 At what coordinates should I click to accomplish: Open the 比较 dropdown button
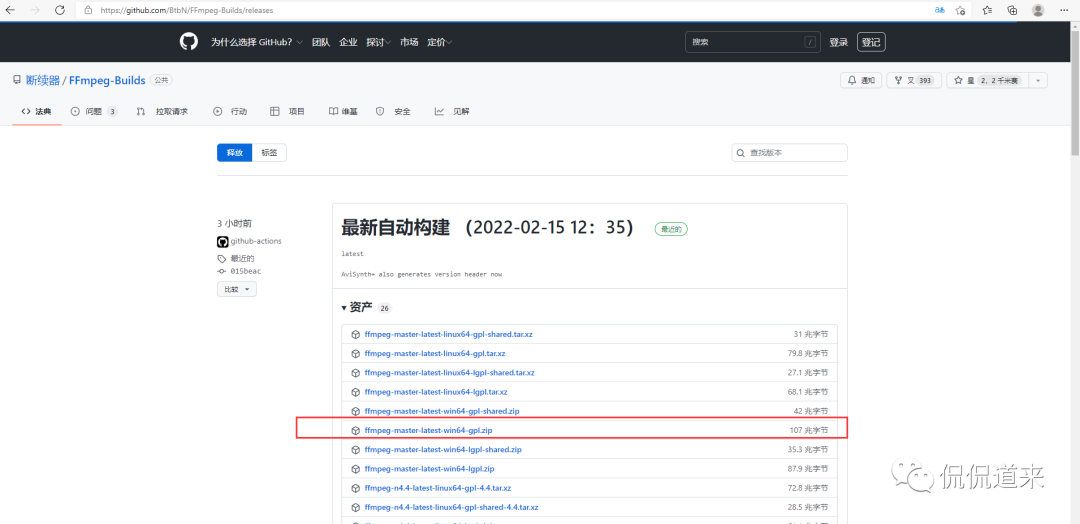tap(237, 289)
